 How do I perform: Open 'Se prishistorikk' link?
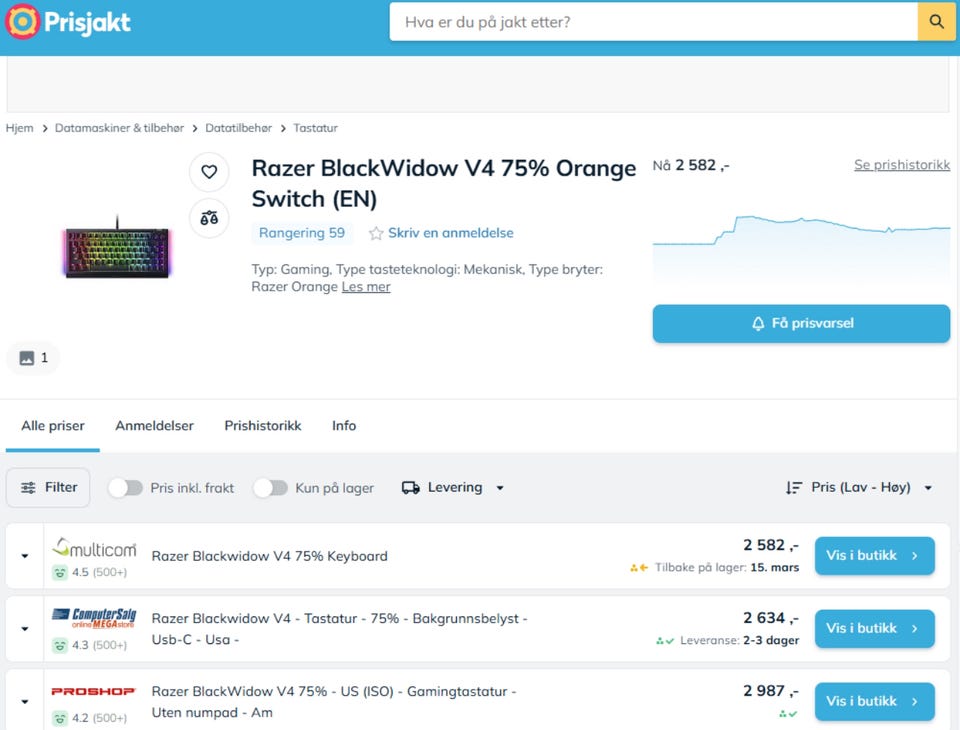[x=902, y=165]
